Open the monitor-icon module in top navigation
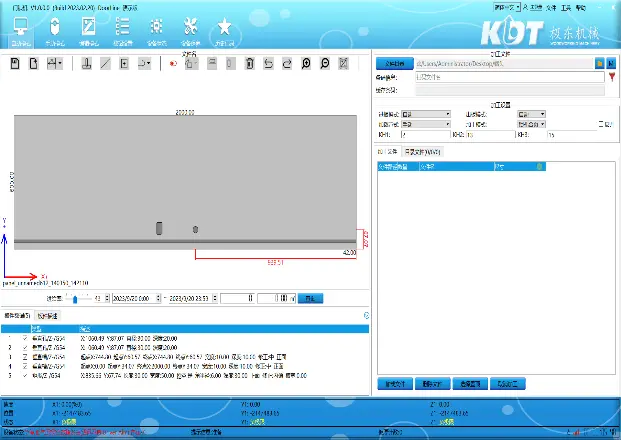This screenshot has width=621, height=440. tap(21, 32)
